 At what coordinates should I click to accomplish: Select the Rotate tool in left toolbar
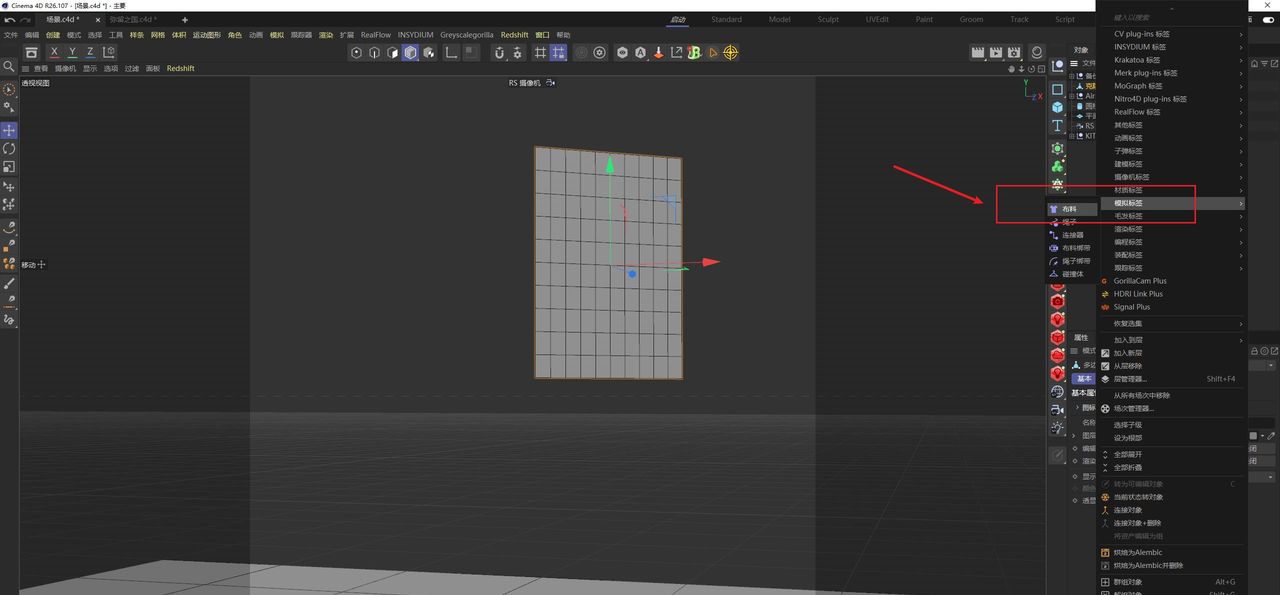click(x=9, y=148)
